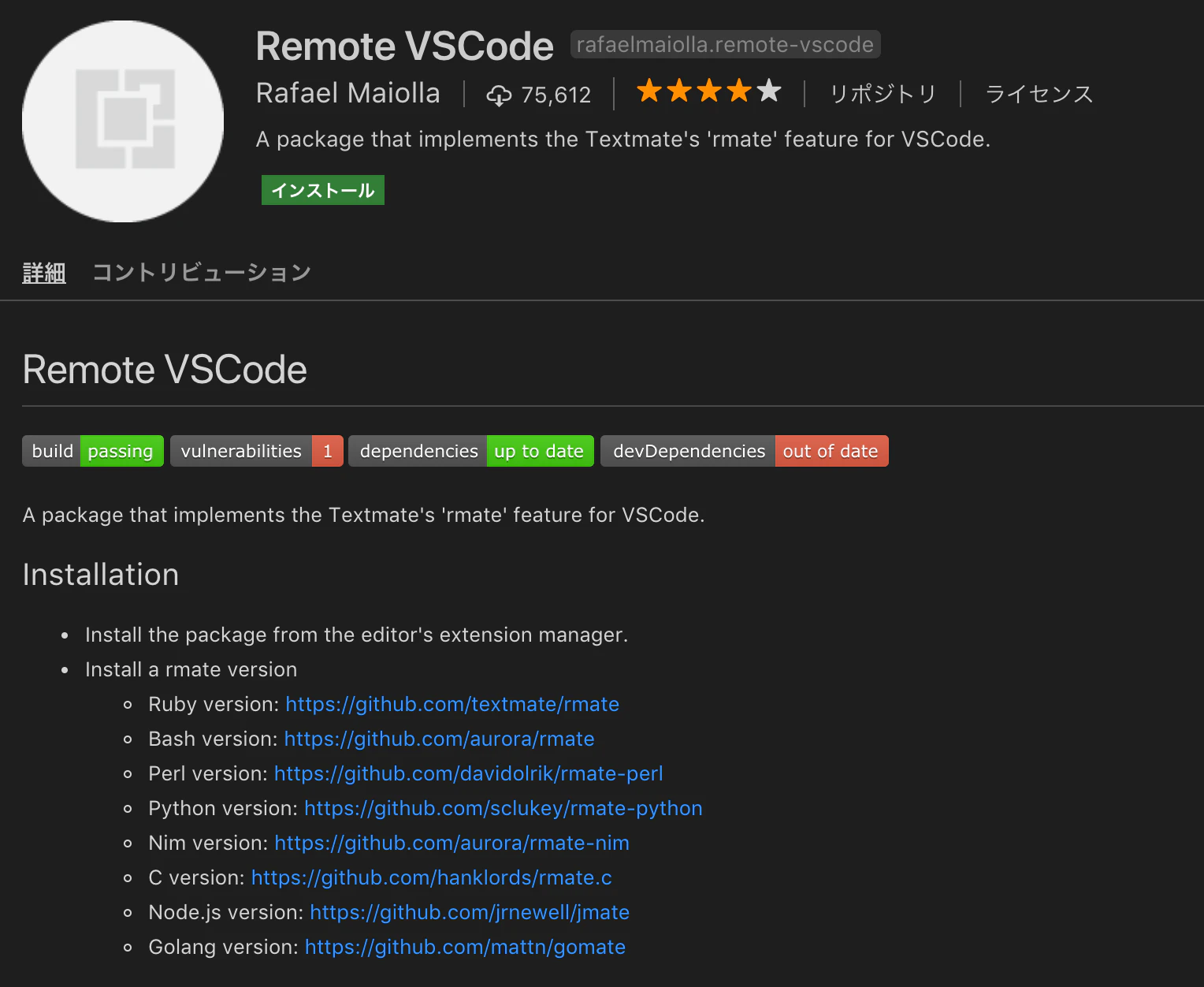Click the download cloud icon beside 75,612

[499, 95]
